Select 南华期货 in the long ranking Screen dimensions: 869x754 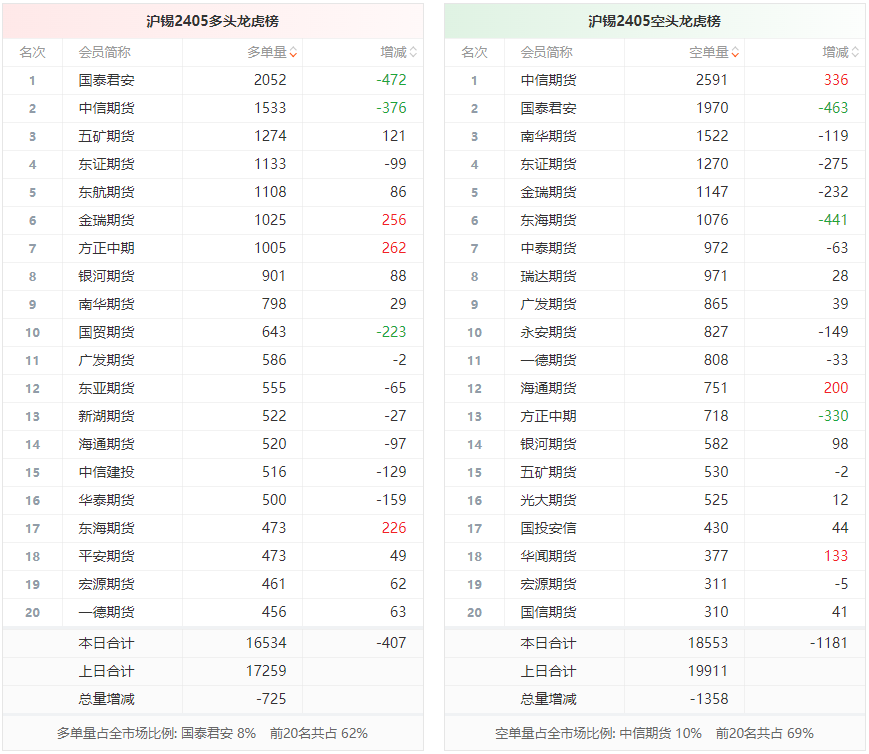click(106, 304)
